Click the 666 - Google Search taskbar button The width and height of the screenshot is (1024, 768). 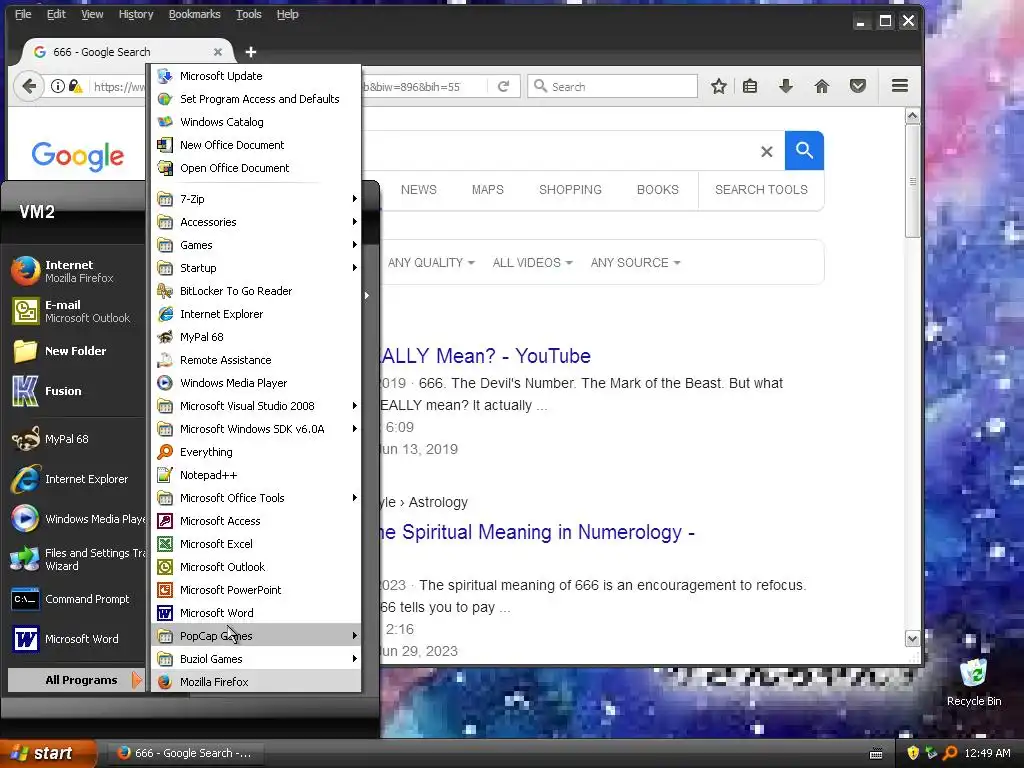[184, 753]
